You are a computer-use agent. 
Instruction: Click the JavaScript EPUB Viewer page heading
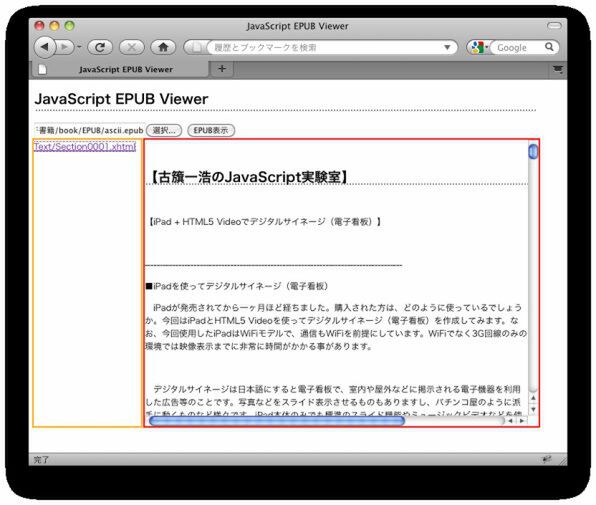(121, 99)
